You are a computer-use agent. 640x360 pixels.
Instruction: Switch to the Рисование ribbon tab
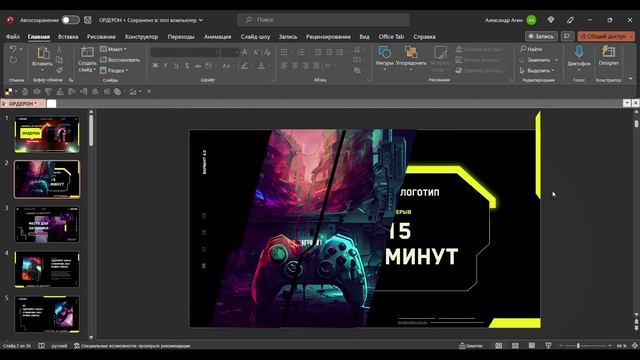[x=101, y=37]
